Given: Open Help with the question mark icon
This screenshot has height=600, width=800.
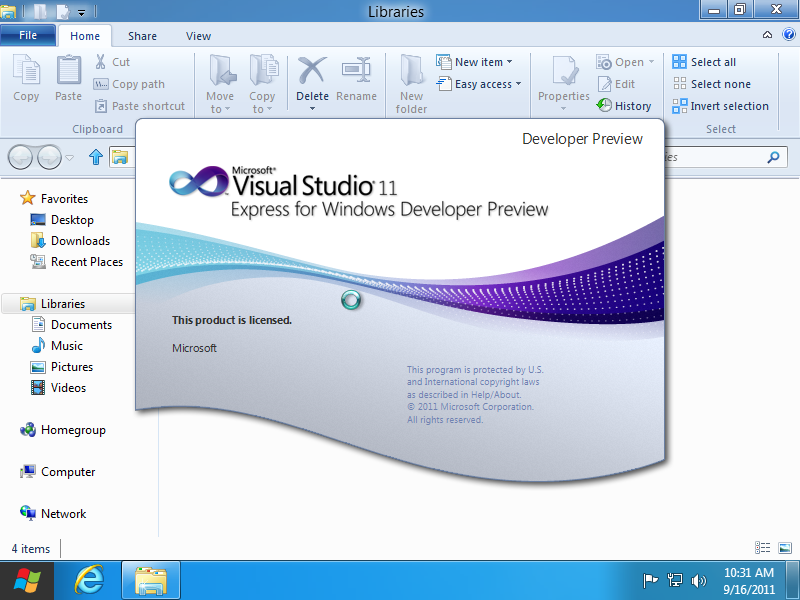Looking at the screenshot, I should (789, 34).
